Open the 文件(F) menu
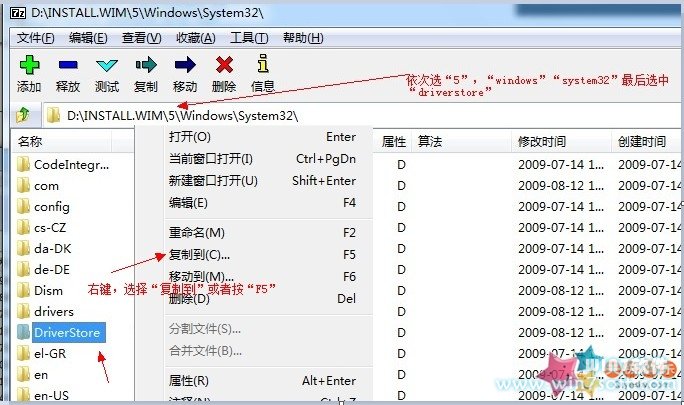This screenshot has height=405, width=684. click(x=35, y=38)
